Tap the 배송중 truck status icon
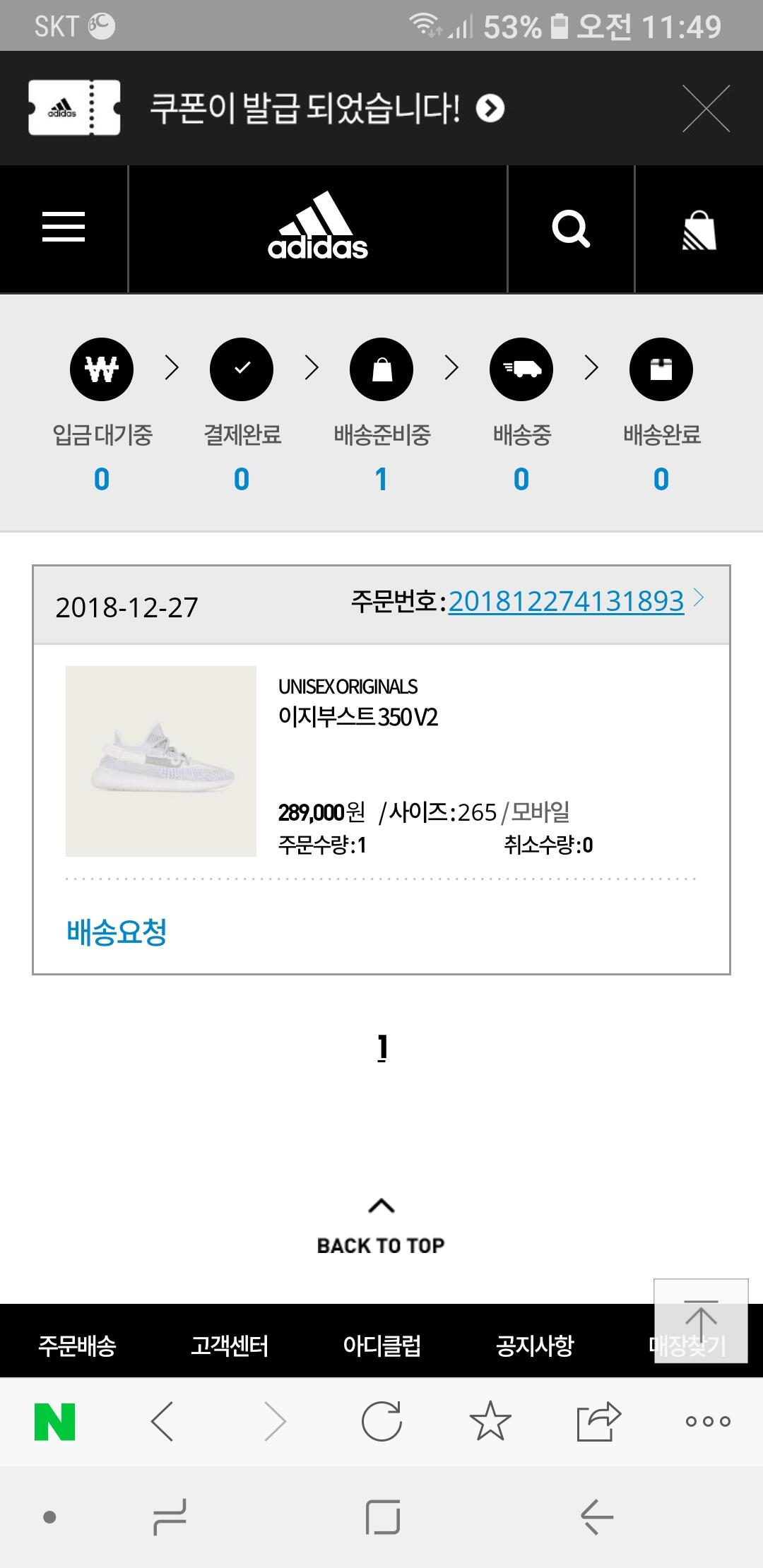The image size is (763, 1568). [521, 369]
